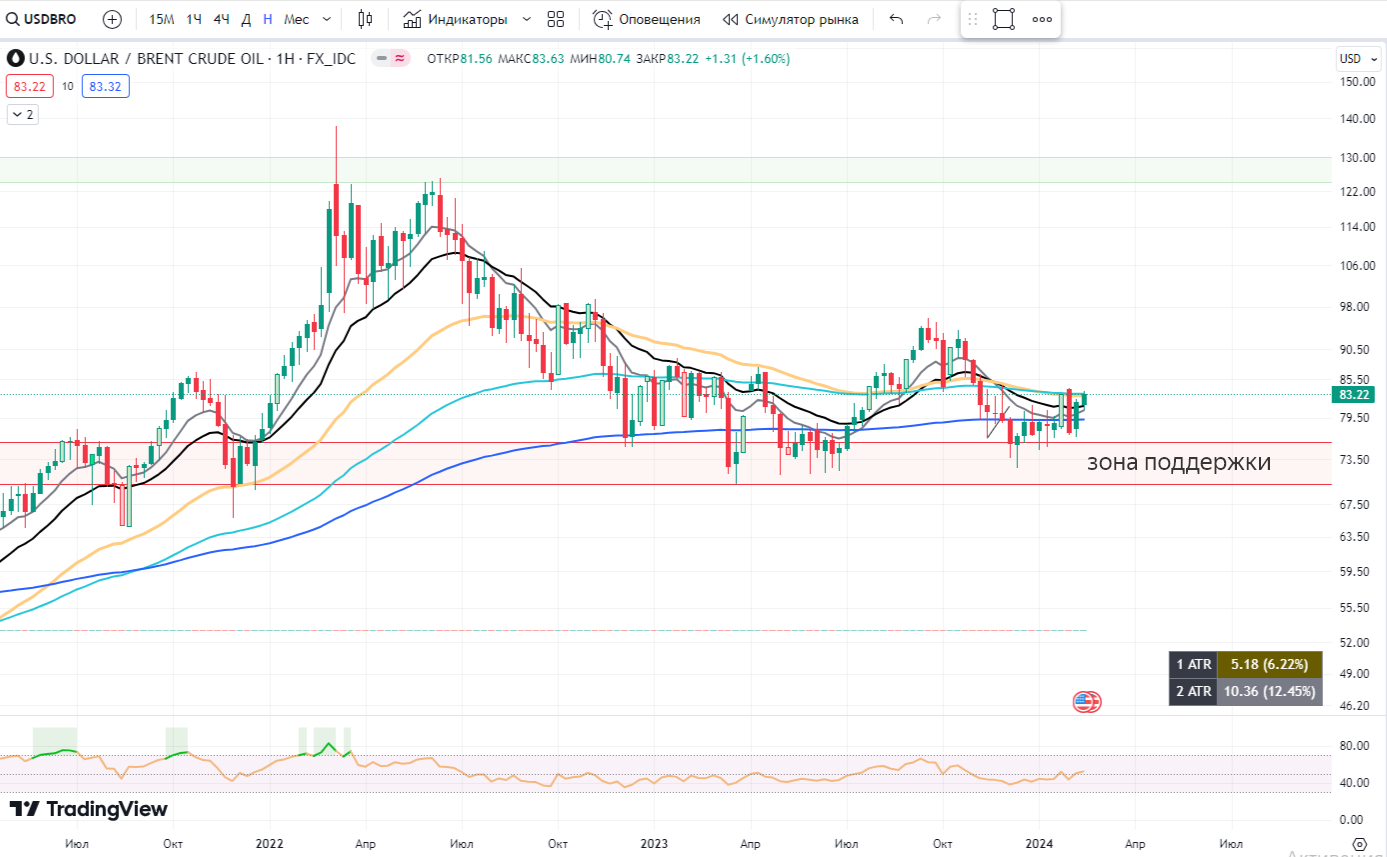Create alert via Оповещения button
1387x857 pixels.
coord(646,19)
